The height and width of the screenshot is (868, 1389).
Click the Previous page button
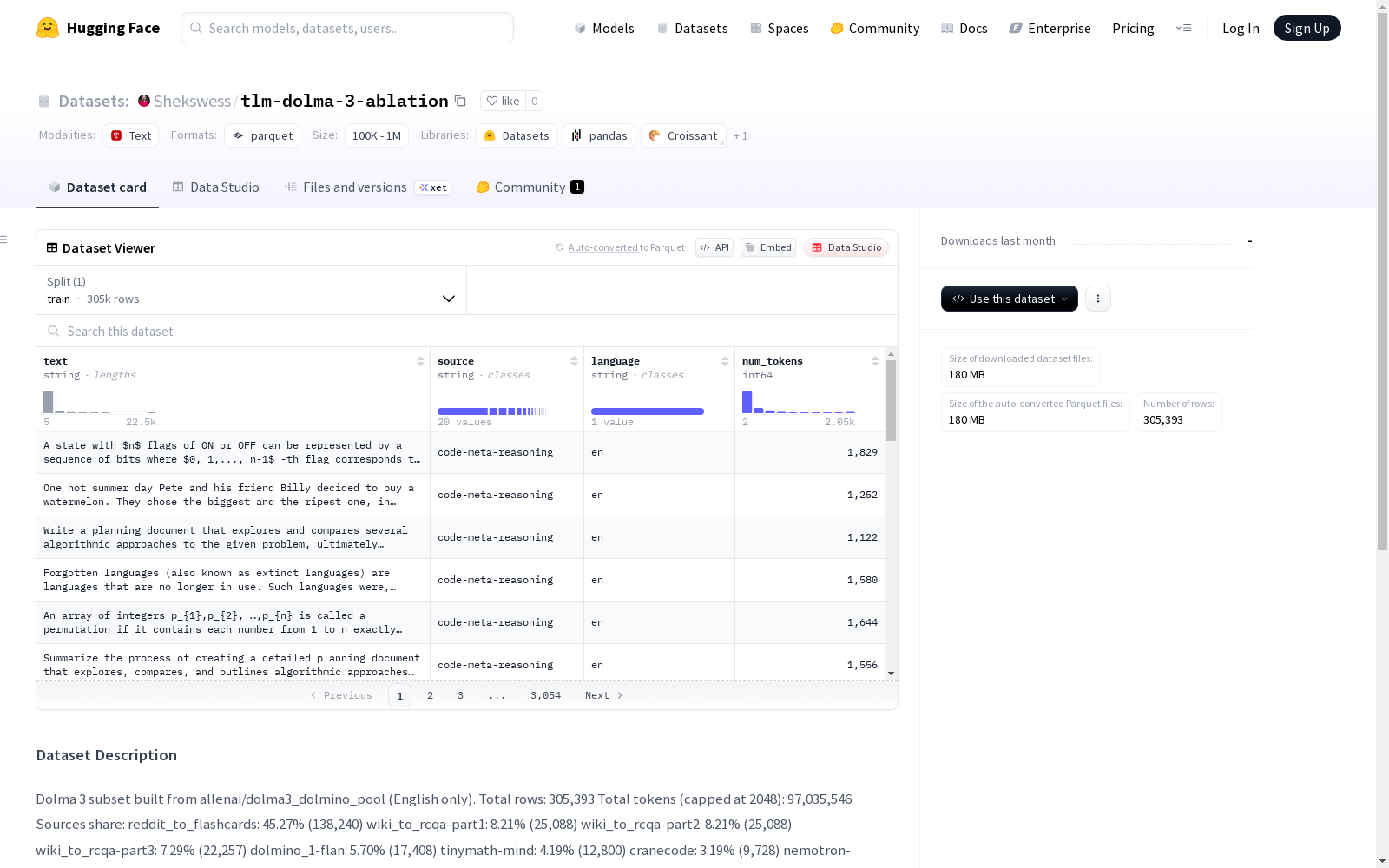tap(341, 695)
